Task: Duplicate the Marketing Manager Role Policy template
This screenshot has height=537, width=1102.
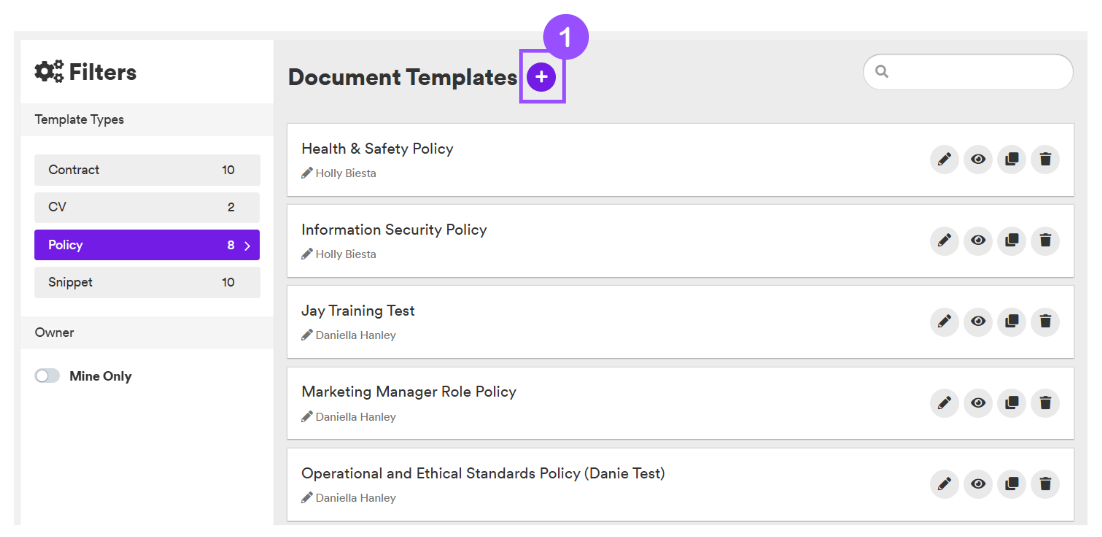Action: 1011,403
